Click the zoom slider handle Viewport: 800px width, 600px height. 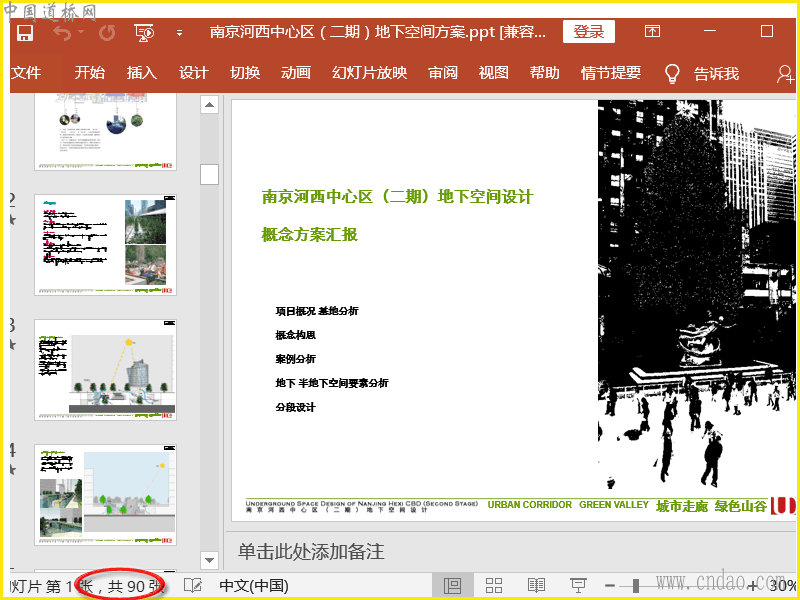click(x=636, y=586)
